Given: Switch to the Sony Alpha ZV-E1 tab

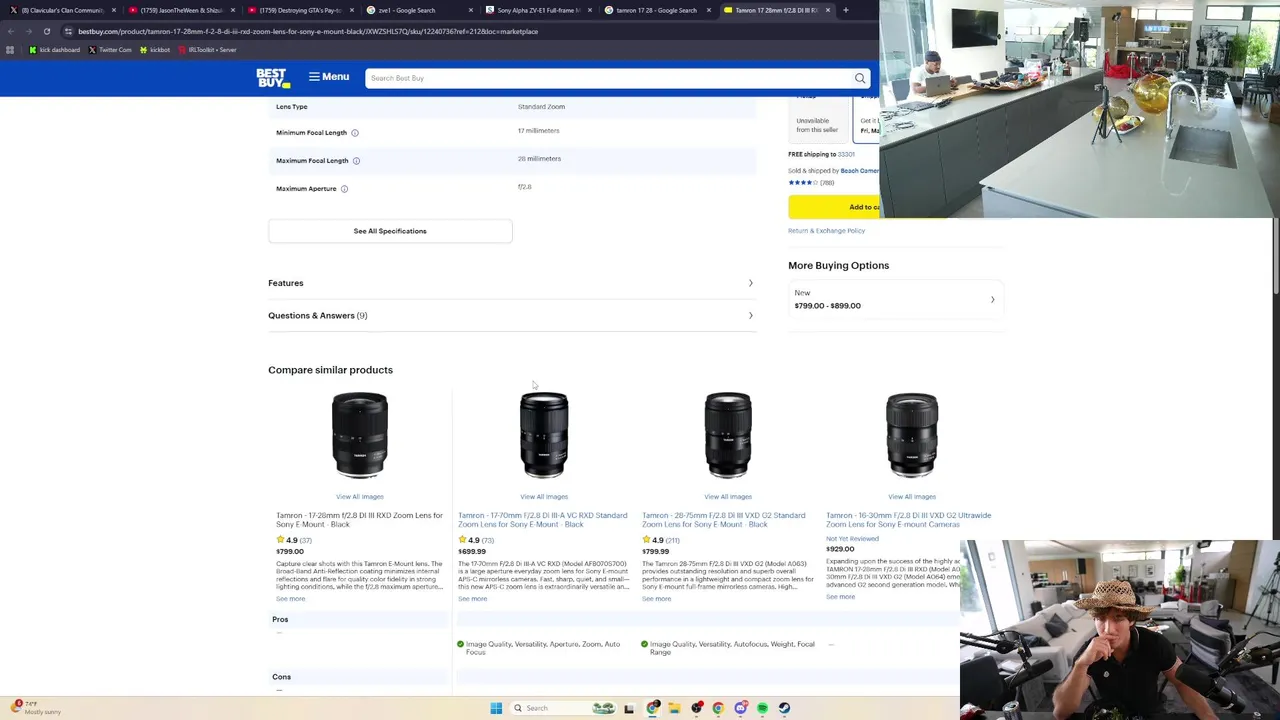Looking at the screenshot, I should click(x=538, y=10).
